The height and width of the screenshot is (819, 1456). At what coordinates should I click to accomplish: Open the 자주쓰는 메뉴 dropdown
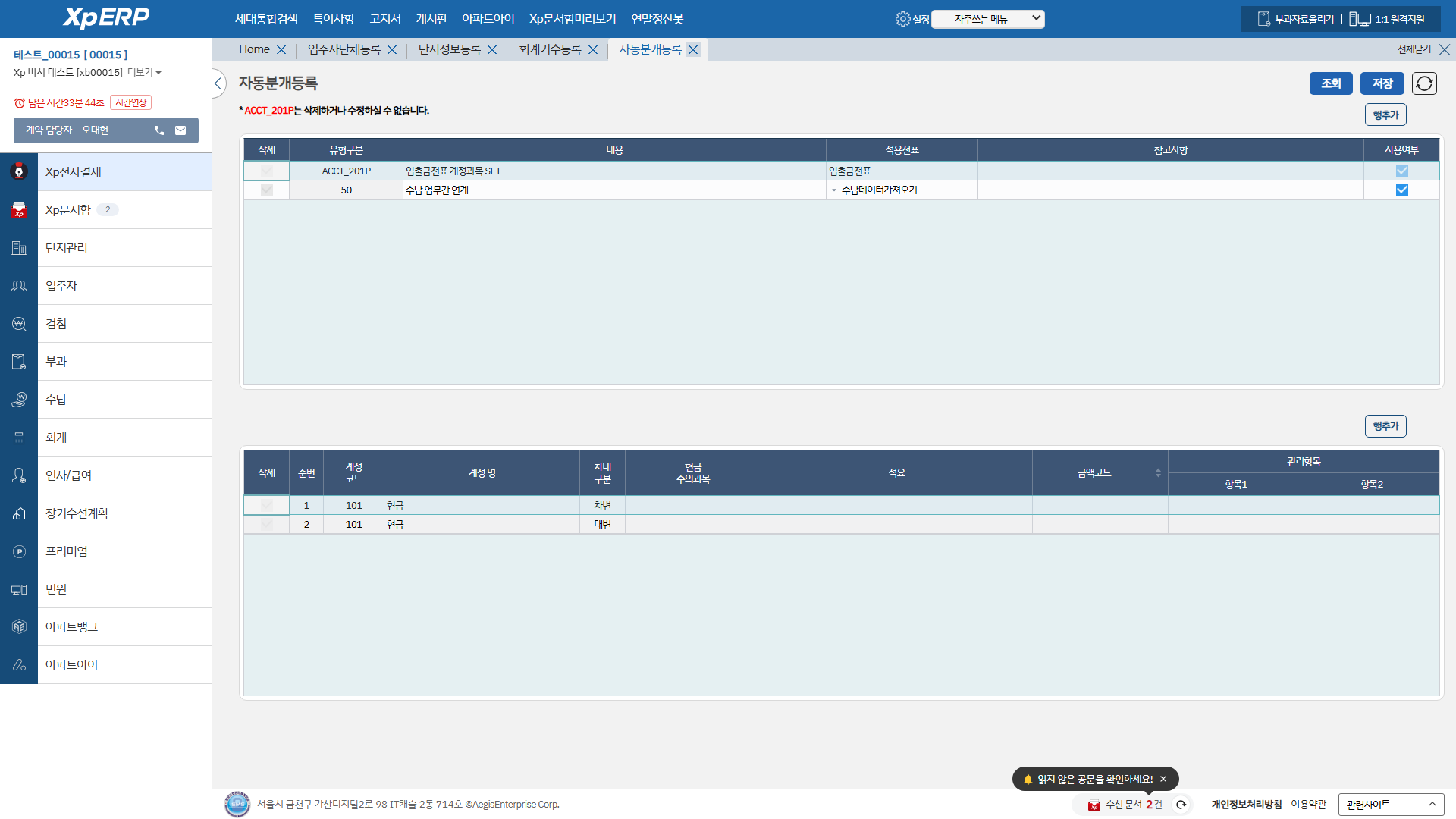987,19
